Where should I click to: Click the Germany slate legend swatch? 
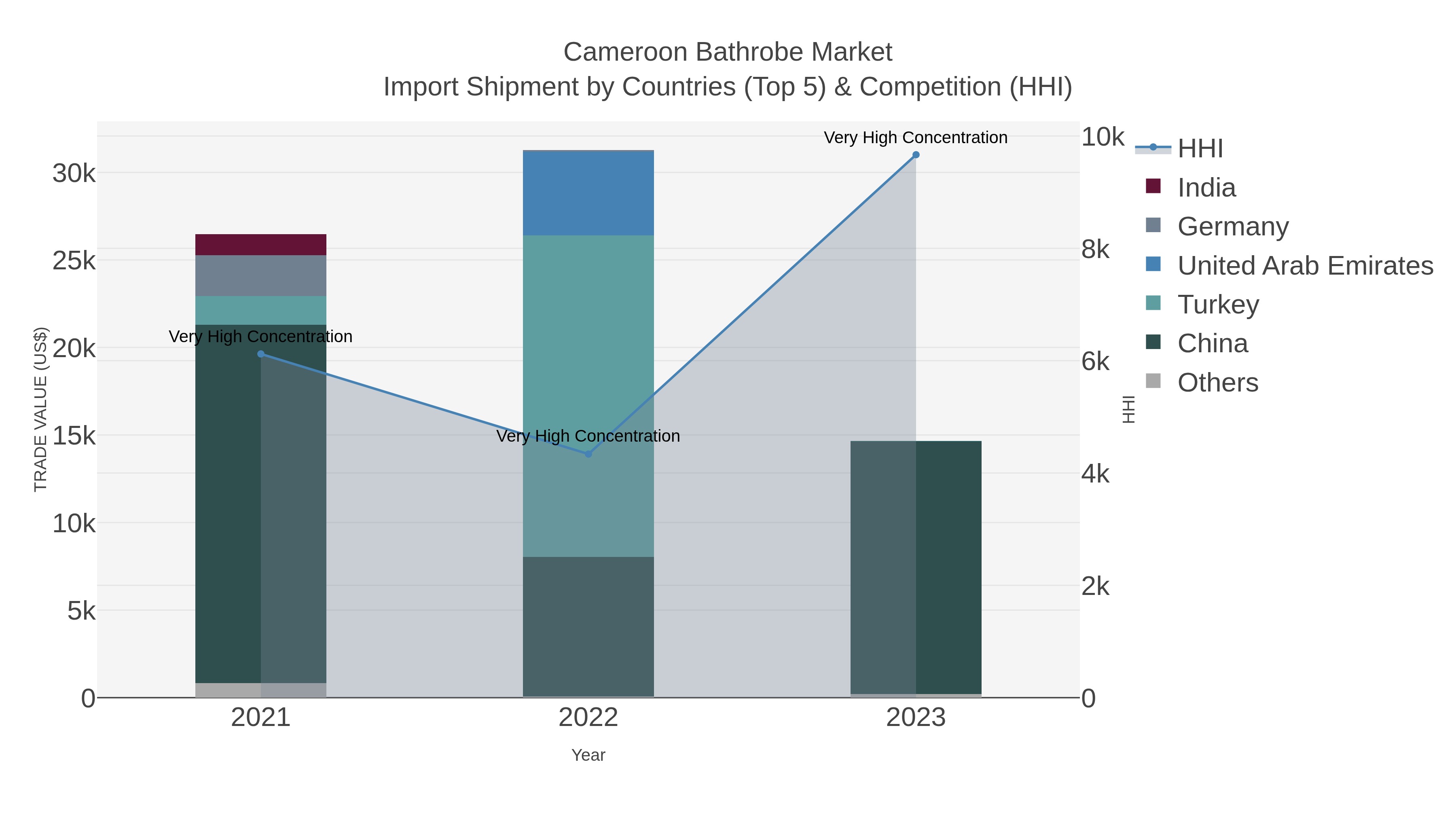coord(1153,225)
